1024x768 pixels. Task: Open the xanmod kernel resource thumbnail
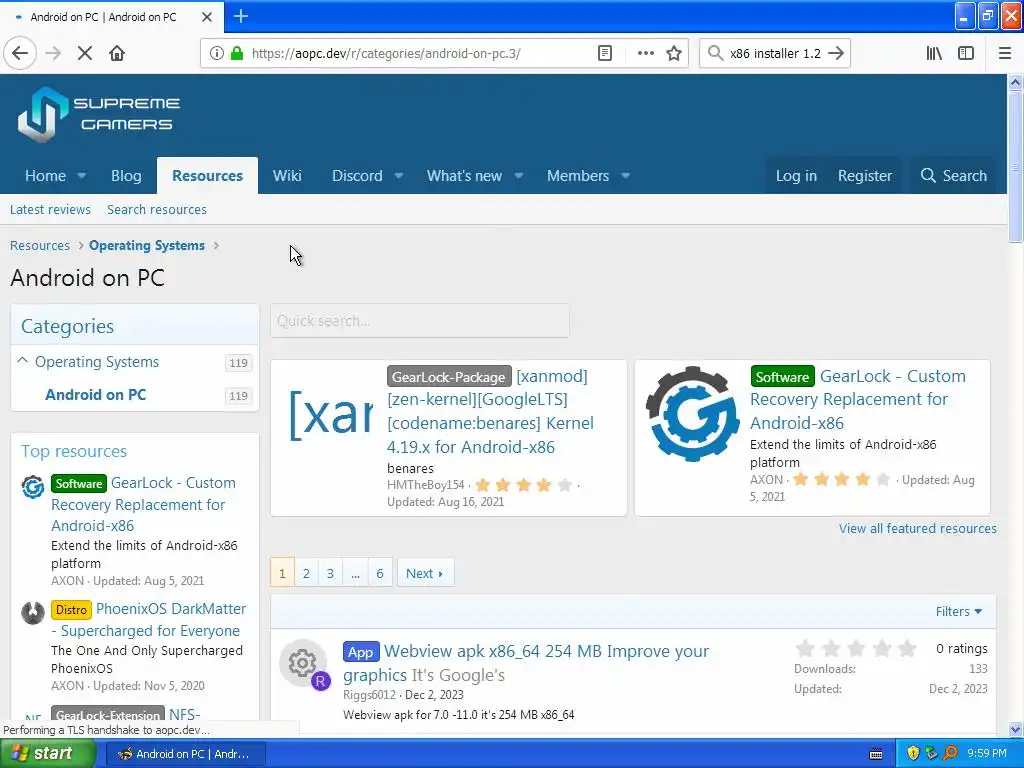coord(332,415)
